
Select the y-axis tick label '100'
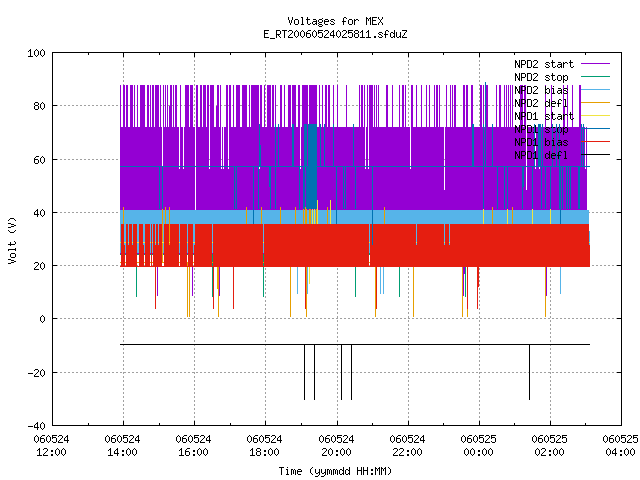tap(36, 53)
